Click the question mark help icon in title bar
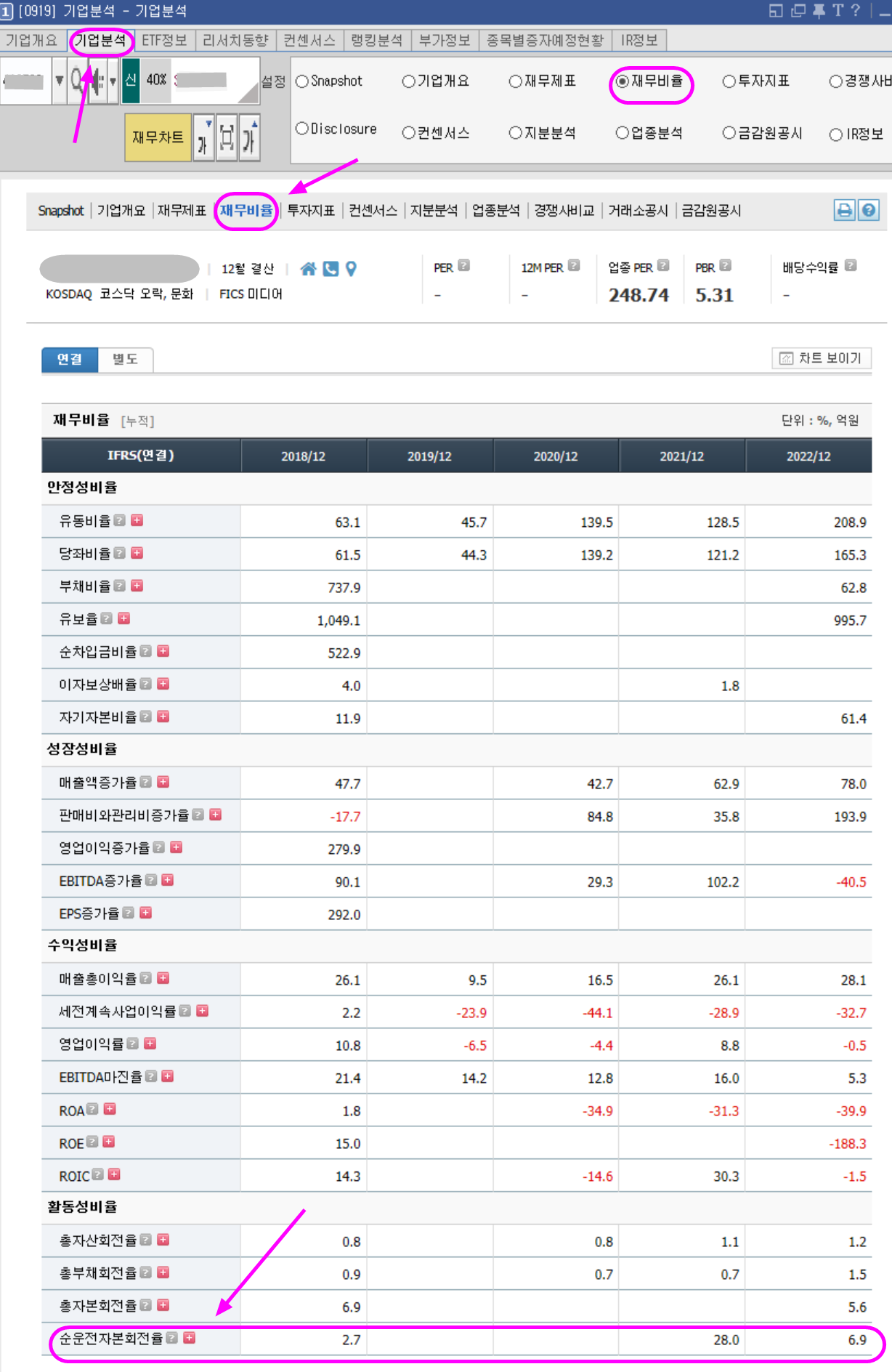Viewport: 892px width, 1372px height. [856, 10]
